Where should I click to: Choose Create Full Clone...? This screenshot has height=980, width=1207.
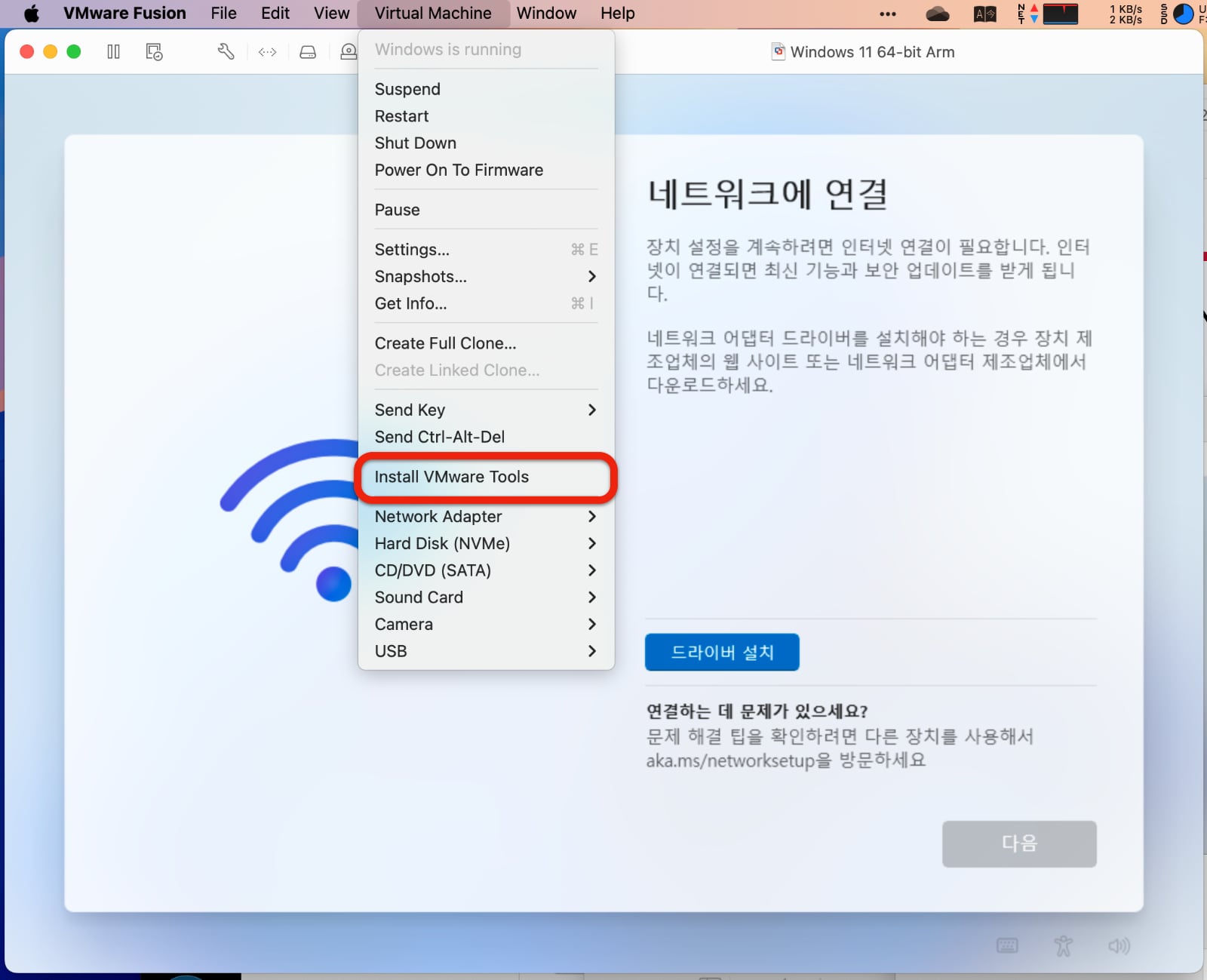coord(486,343)
